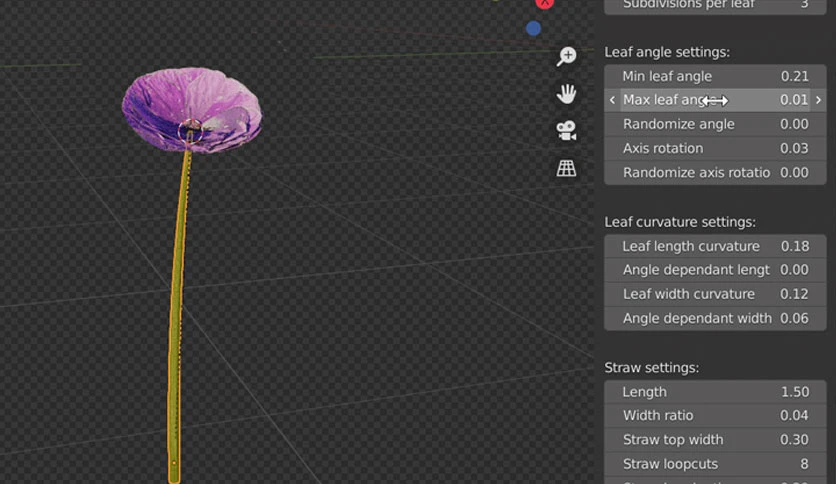Screen dimensions: 836x484
Task: Click the Randomize angle field
Action: pyautogui.click(x=715, y=124)
